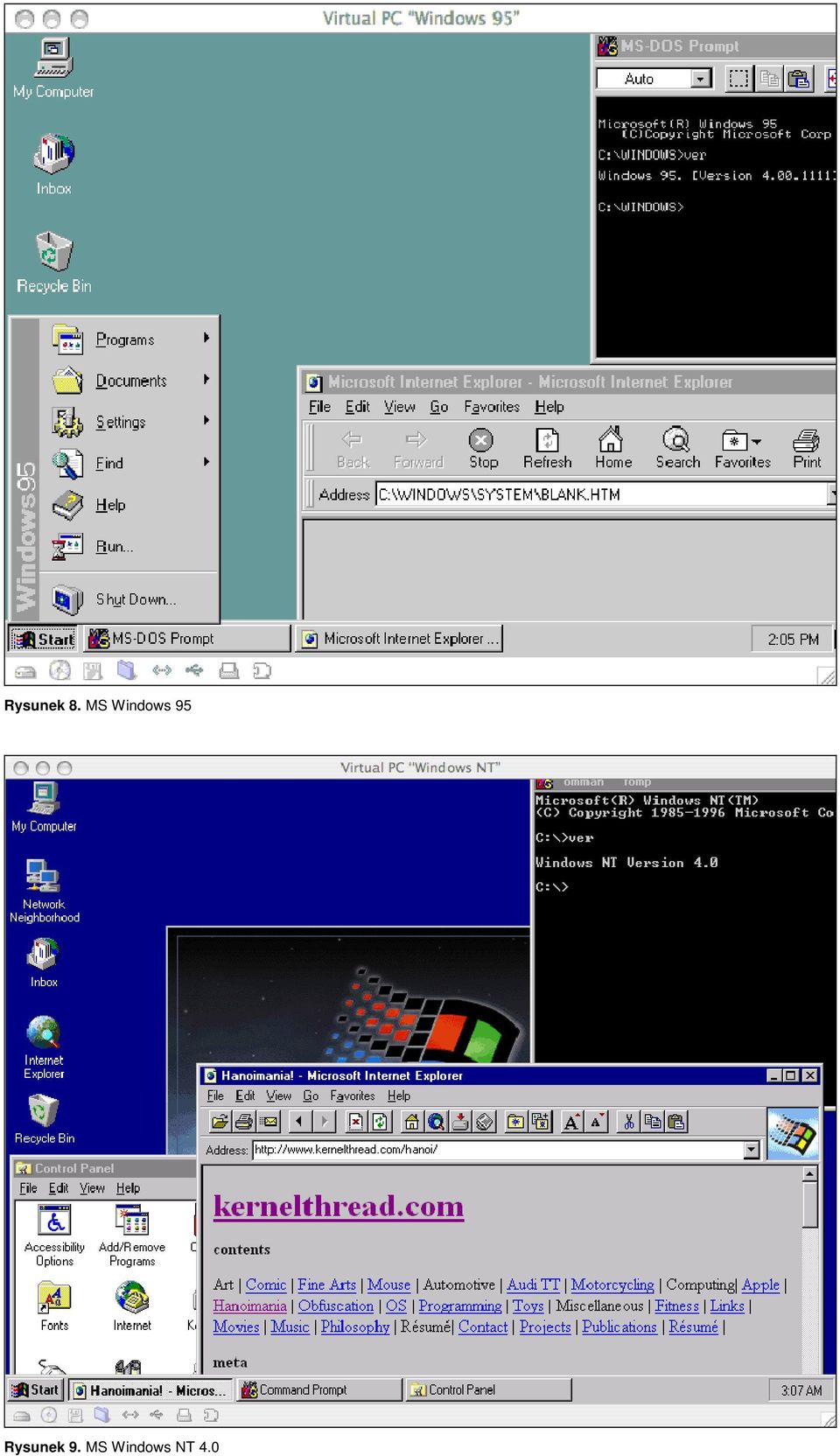
Task: Open Add/Remove Programs in Control Panel
Action: coord(132,1235)
